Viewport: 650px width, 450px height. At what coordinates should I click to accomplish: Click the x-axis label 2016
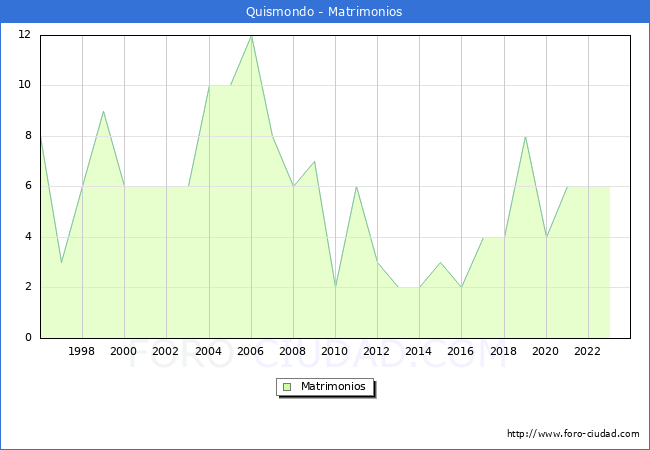(x=460, y=351)
